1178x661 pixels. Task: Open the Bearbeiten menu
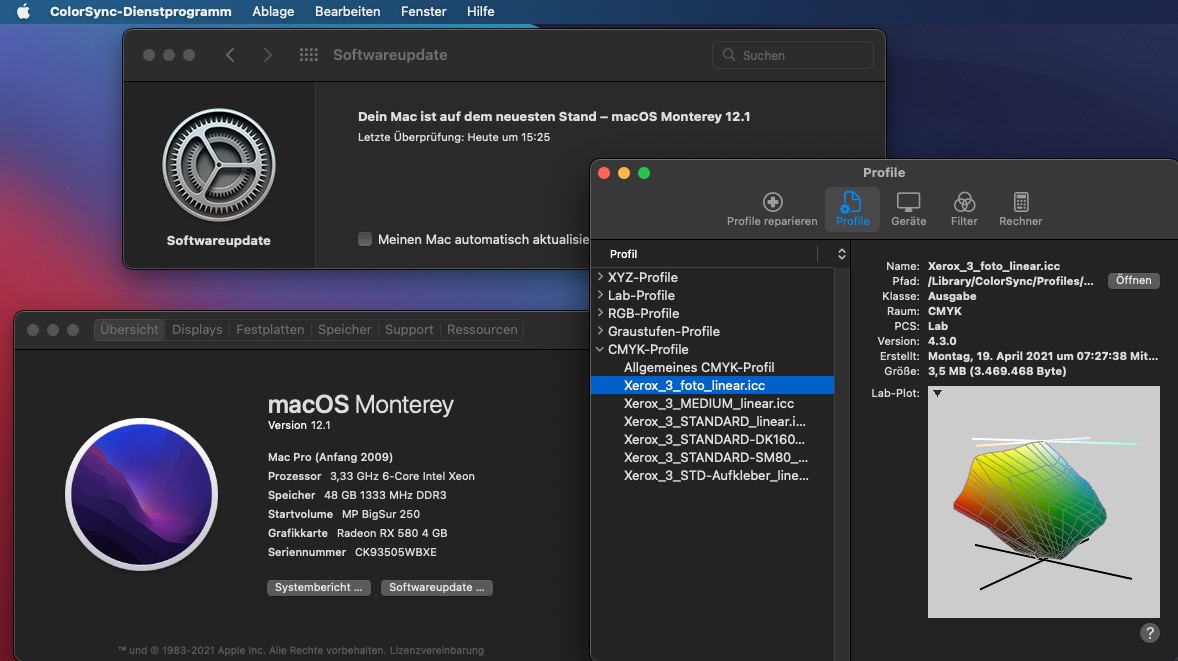[347, 11]
